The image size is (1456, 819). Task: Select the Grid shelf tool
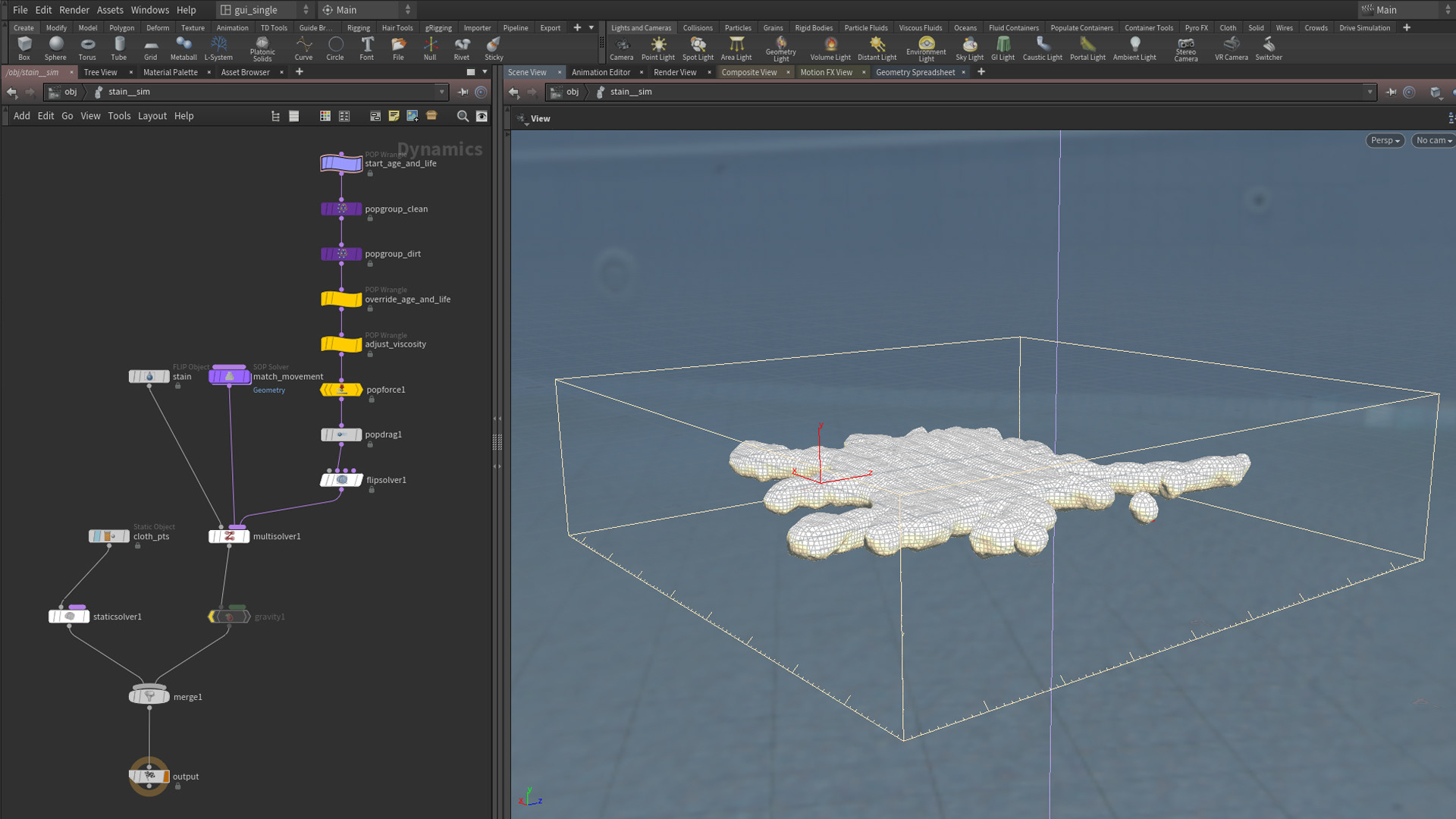coord(151,49)
